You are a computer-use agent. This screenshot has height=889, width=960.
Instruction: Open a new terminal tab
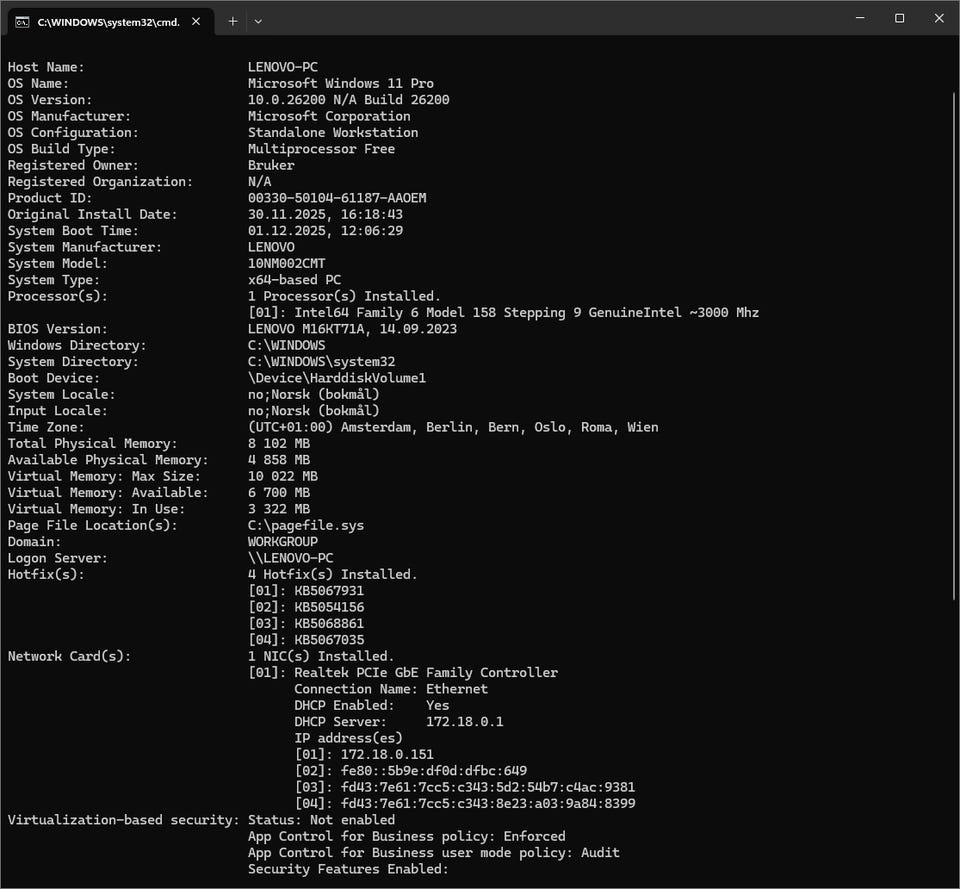(233, 21)
